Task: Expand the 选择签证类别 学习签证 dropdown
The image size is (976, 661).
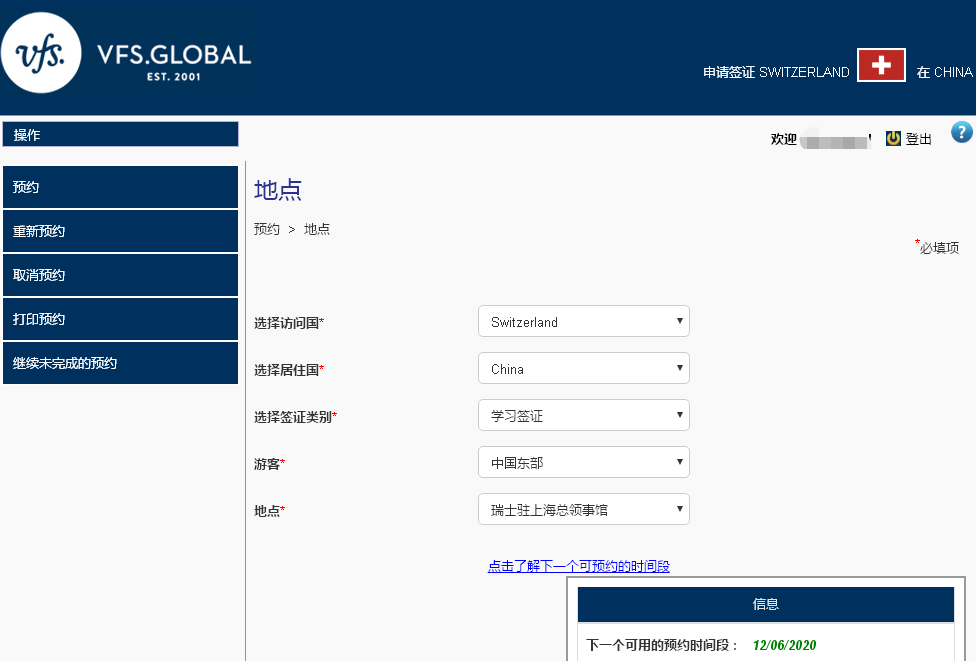Action: pyautogui.click(x=584, y=415)
